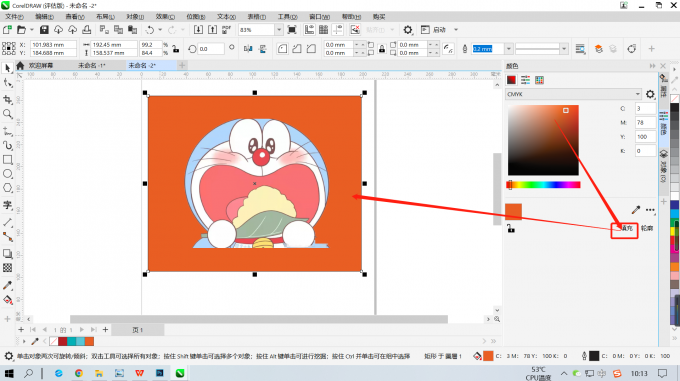
Task: Select the Crop tool
Action: [x=7, y=99]
